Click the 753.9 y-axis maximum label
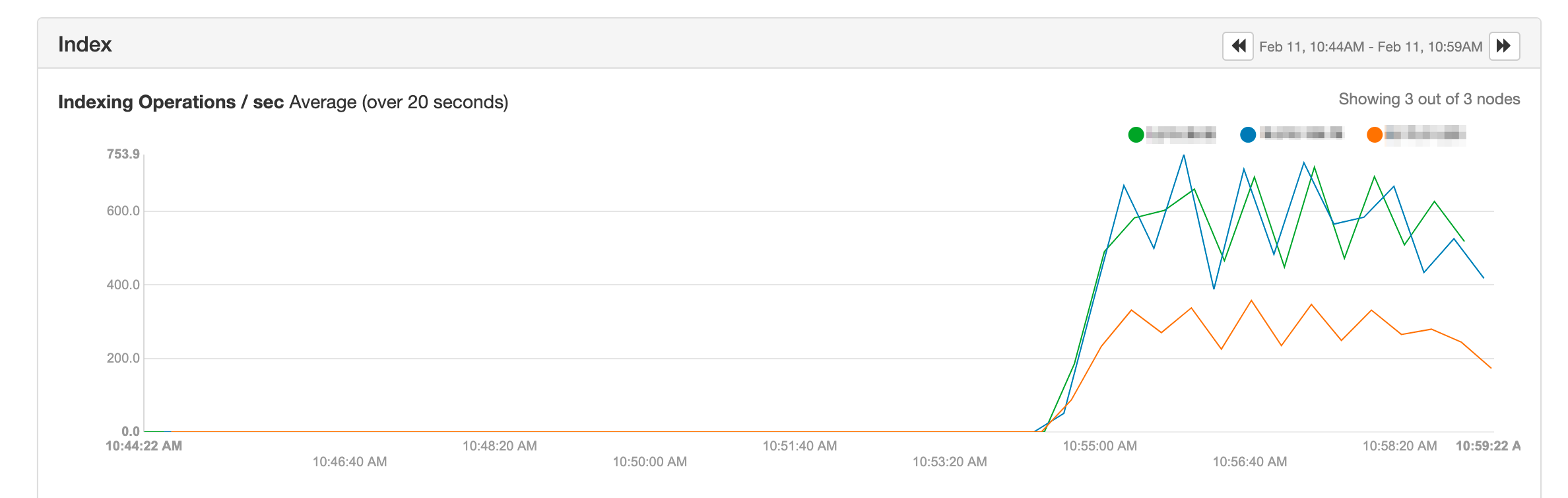1568x498 pixels. [123, 155]
